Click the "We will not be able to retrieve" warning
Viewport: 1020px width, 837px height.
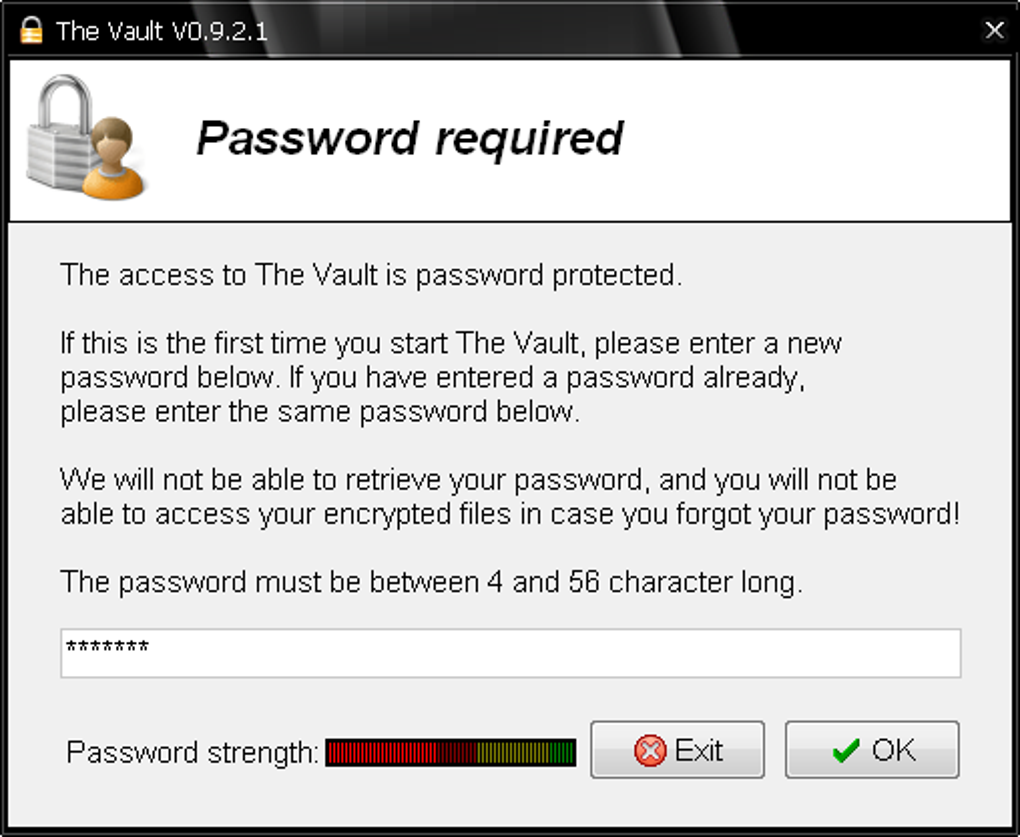(510, 497)
